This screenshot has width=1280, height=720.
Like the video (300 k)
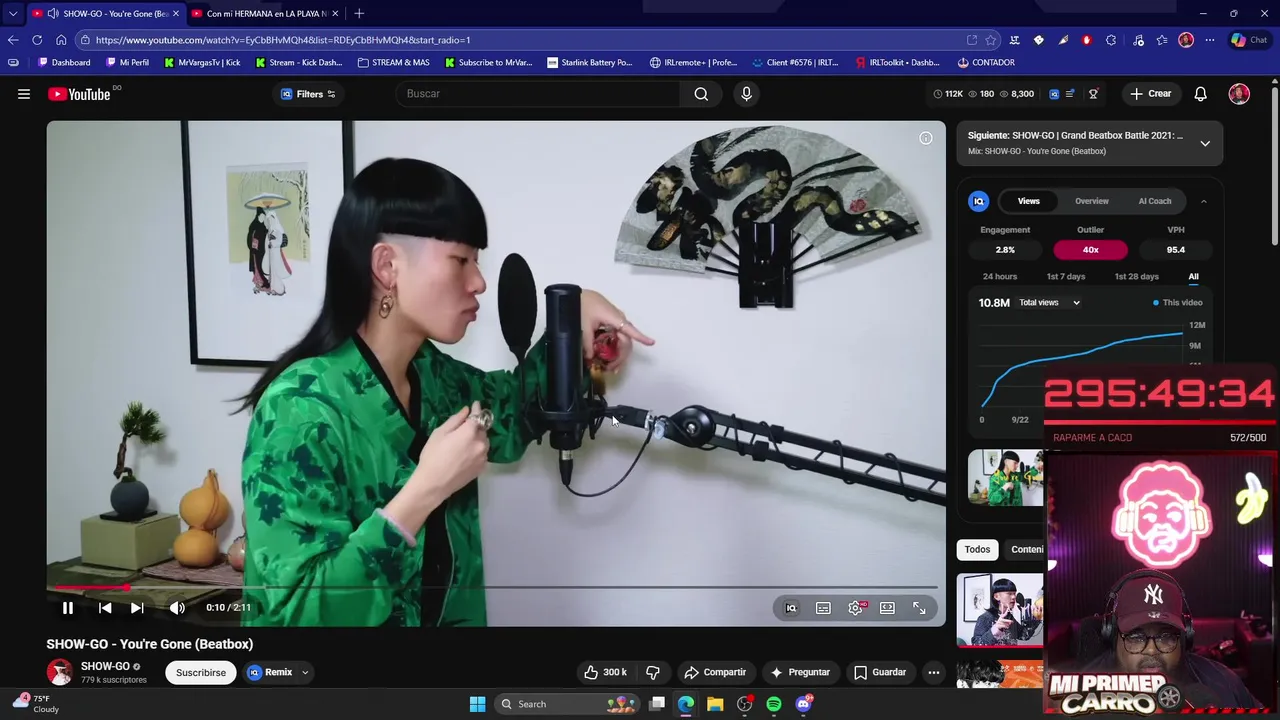tap(606, 673)
